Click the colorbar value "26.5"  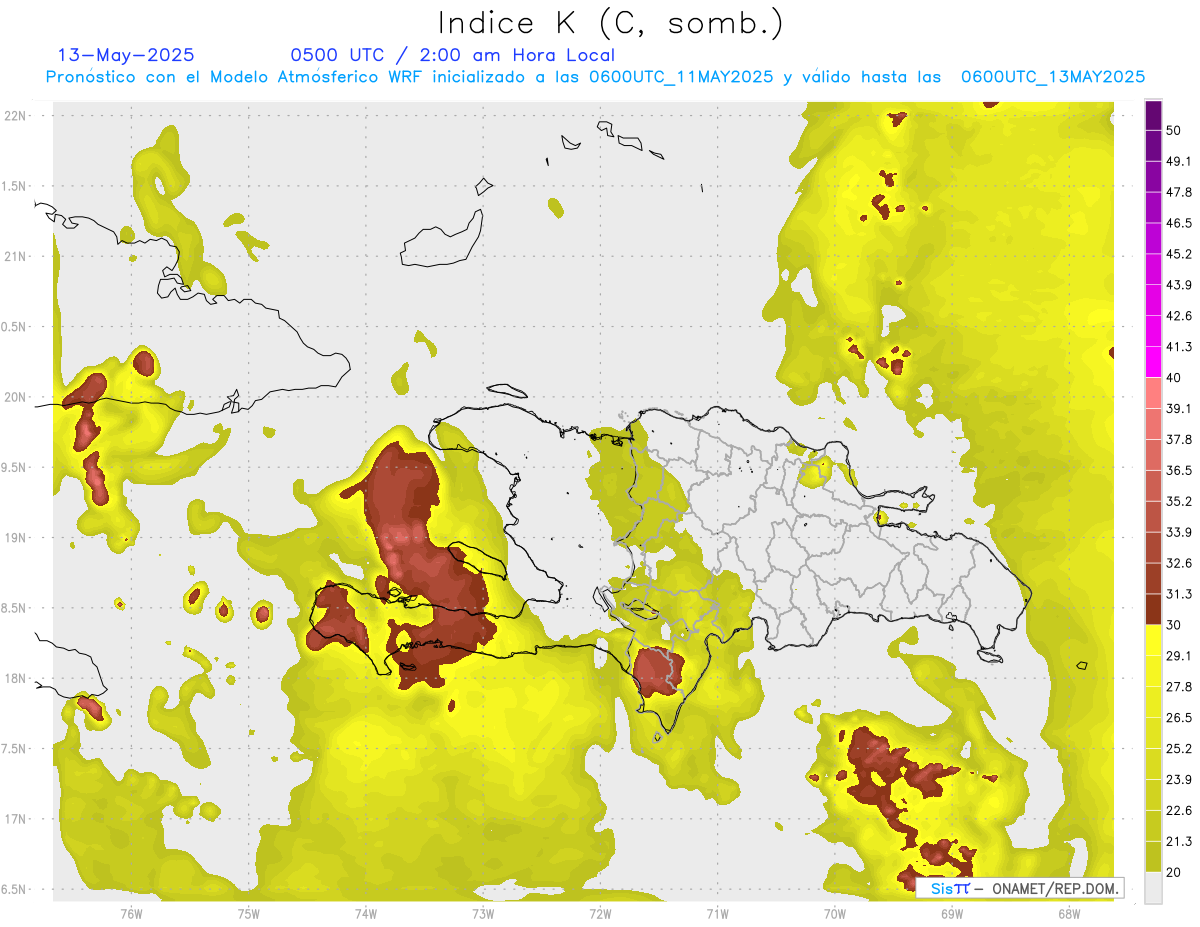[x=1180, y=718]
